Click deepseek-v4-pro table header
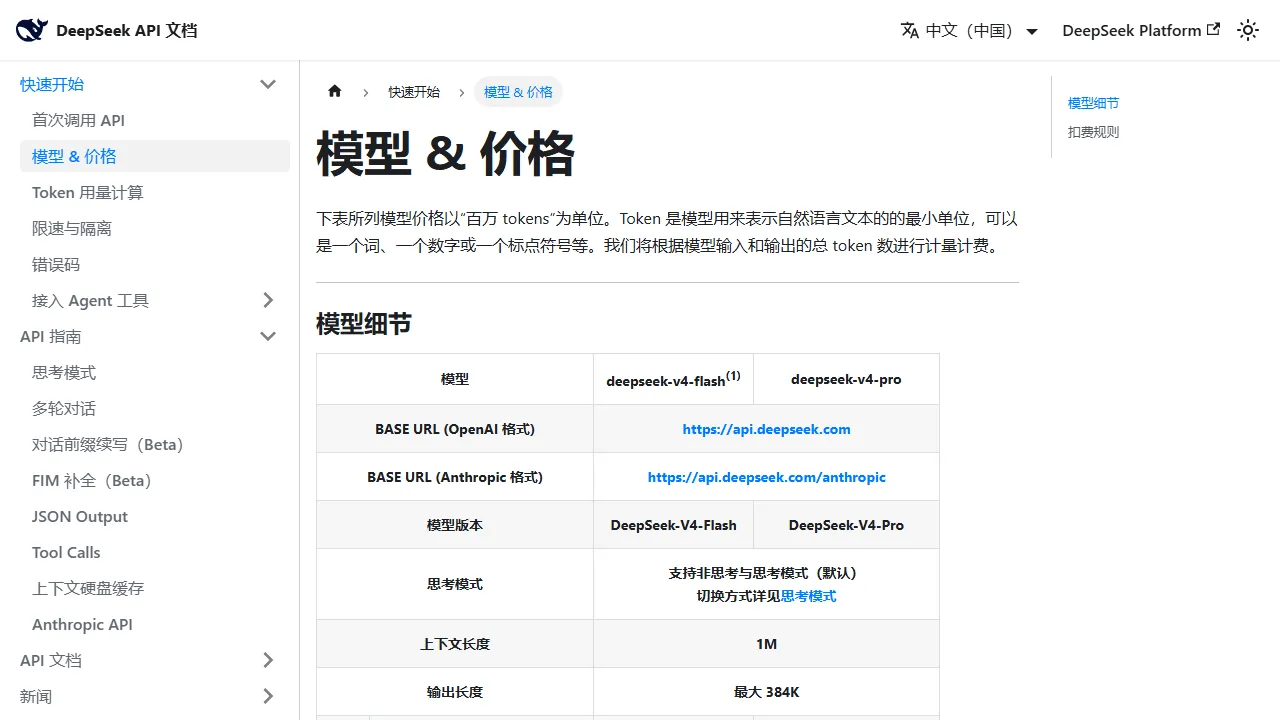1280x720 pixels. pos(846,379)
